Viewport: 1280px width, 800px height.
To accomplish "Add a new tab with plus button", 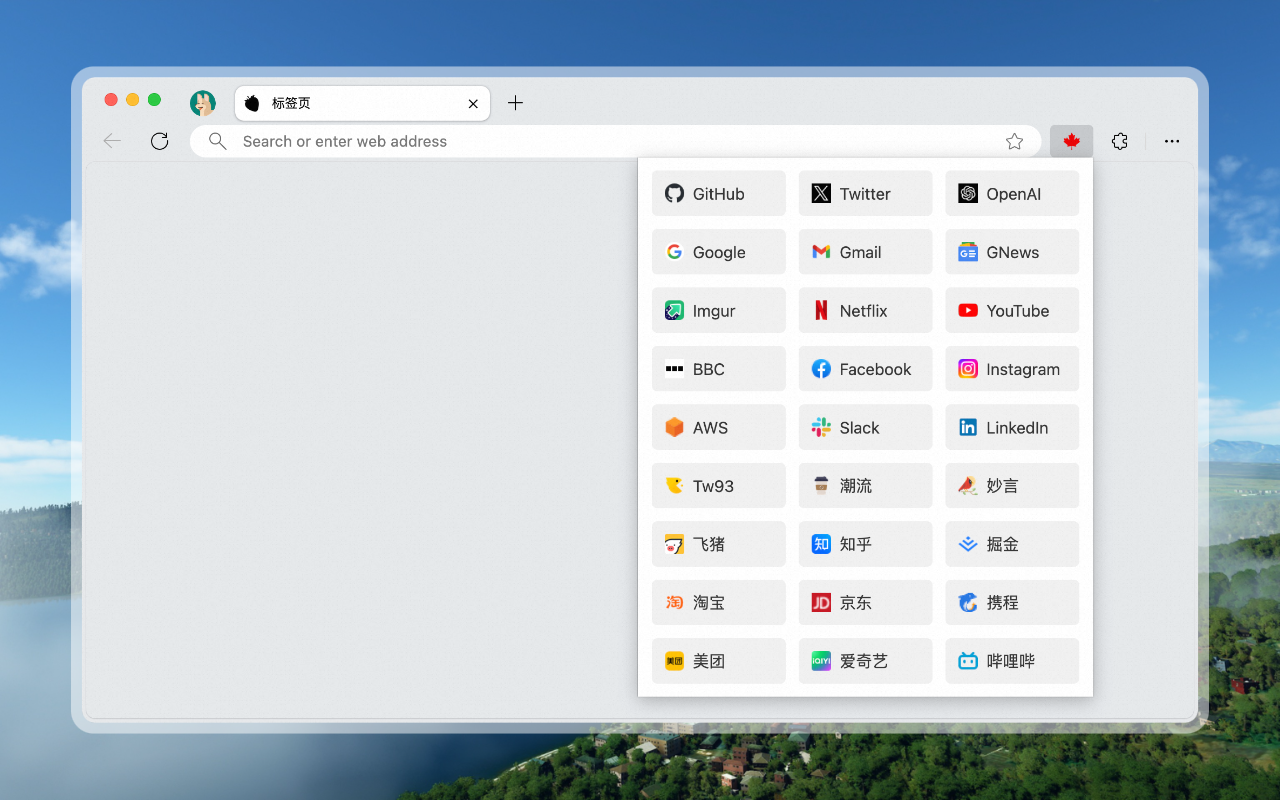I will 515,103.
